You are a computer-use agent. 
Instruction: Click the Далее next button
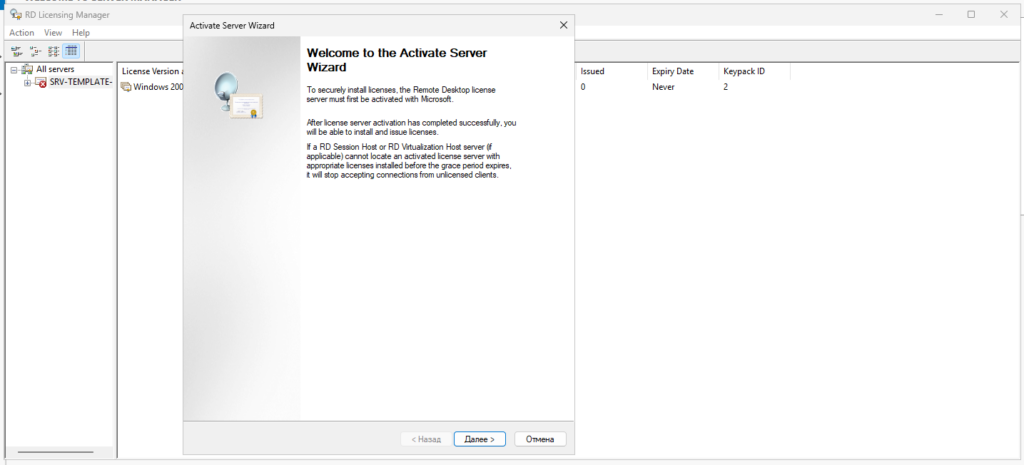tap(479, 440)
